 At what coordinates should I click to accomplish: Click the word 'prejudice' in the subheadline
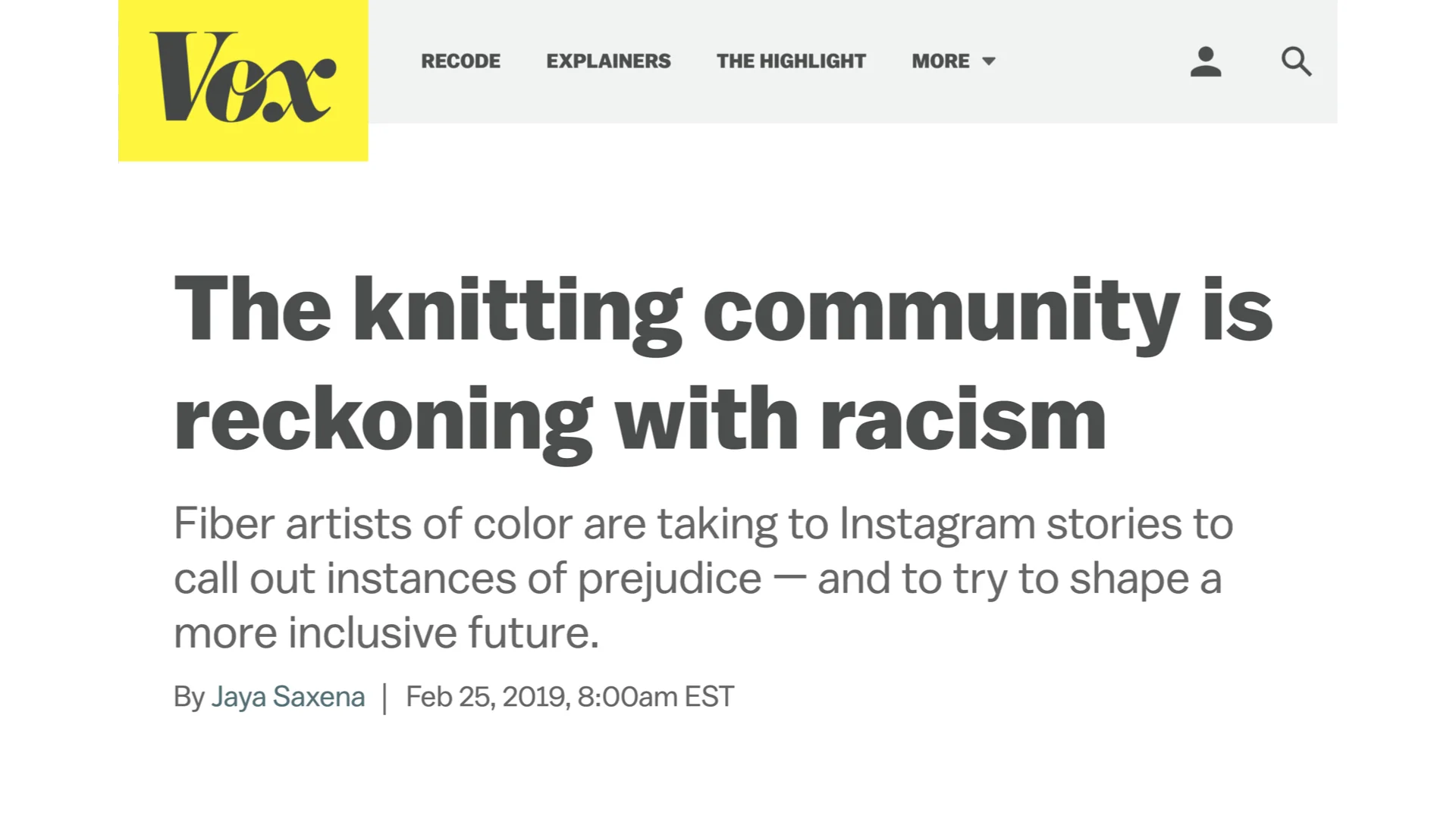(670, 580)
